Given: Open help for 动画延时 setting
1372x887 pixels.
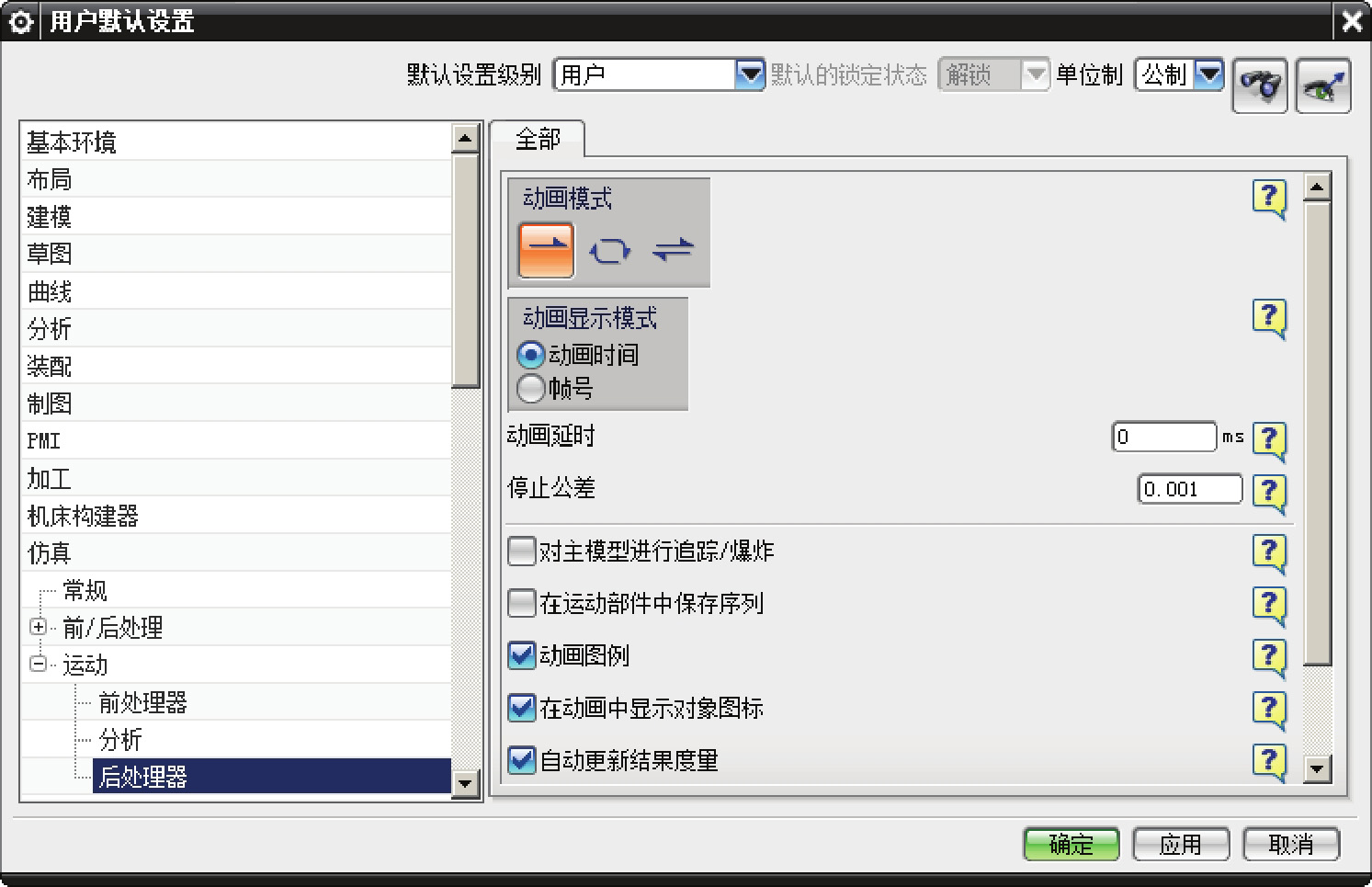Looking at the screenshot, I should pos(1269,438).
